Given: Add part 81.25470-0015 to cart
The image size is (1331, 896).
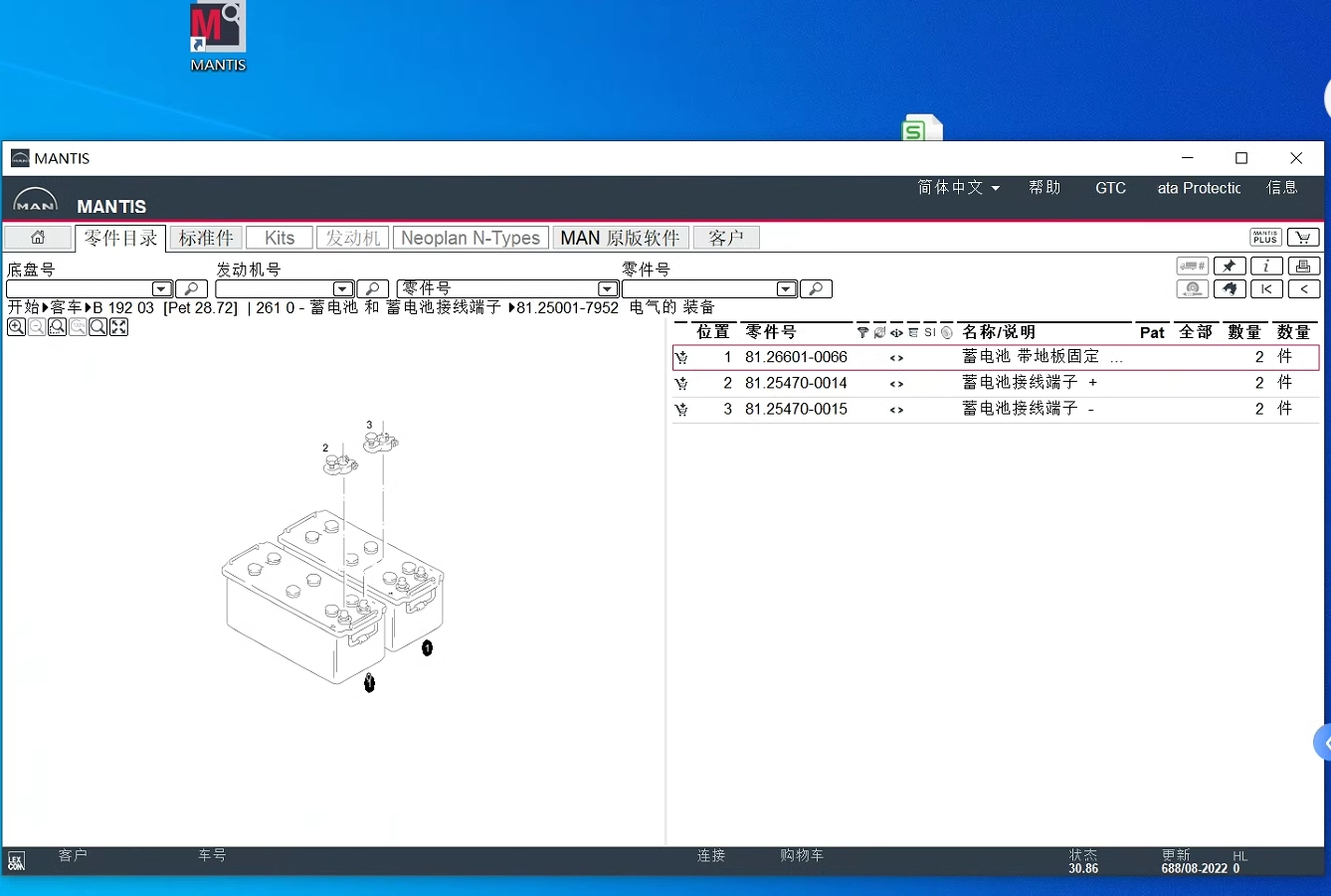Looking at the screenshot, I should pyautogui.click(x=681, y=410).
